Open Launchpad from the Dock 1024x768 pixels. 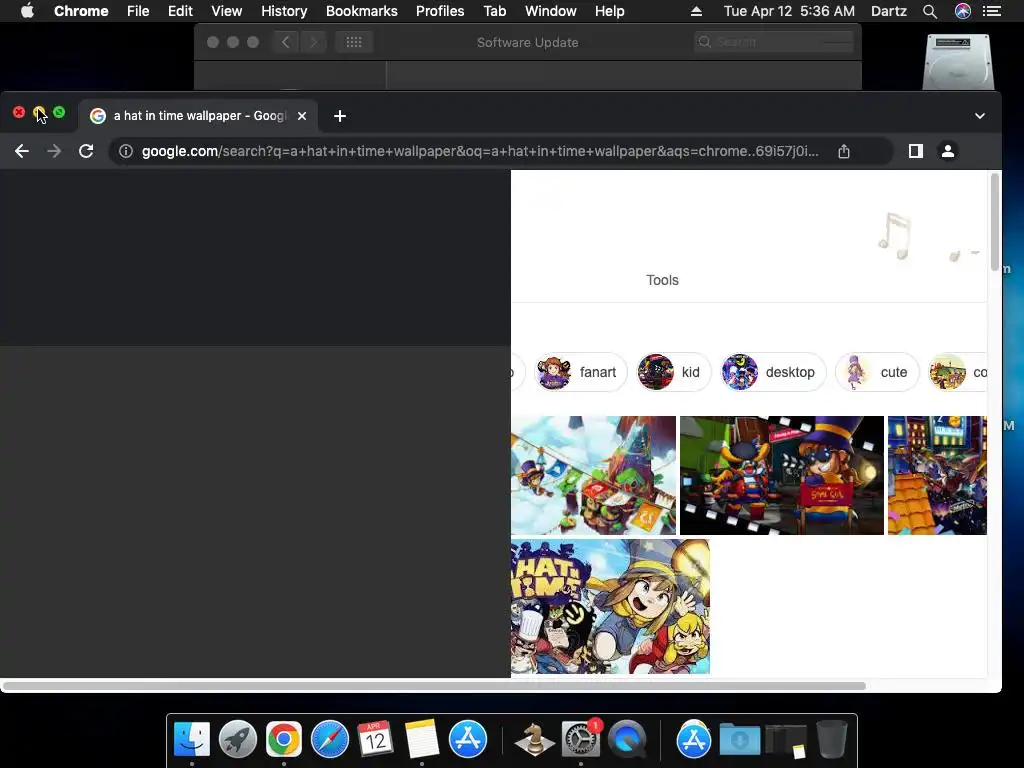coord(238,739)
